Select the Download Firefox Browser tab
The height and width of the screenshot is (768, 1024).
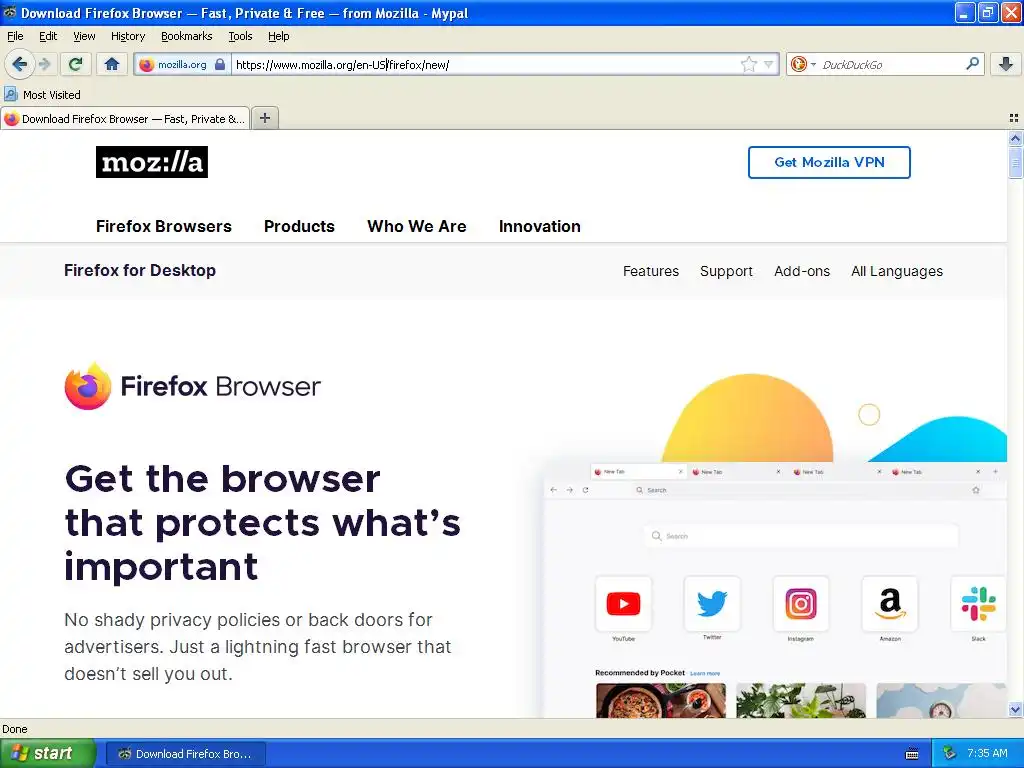point(125,119)
